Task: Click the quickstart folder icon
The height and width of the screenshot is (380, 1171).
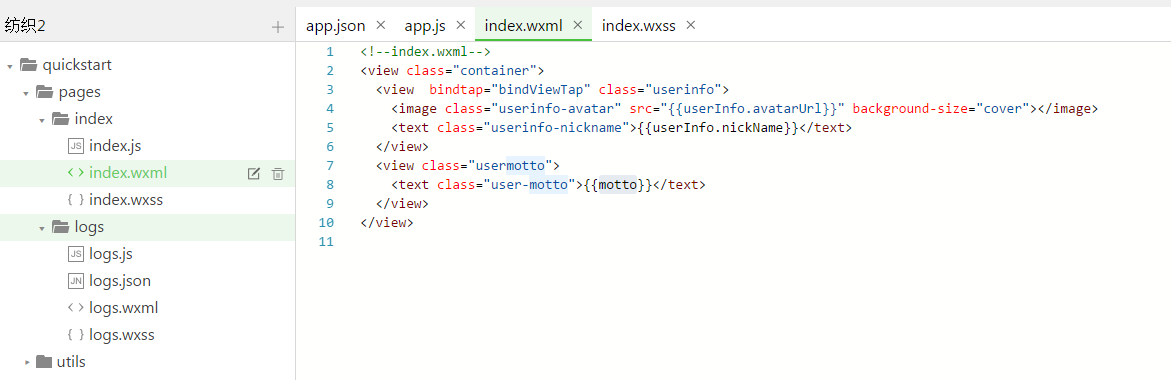Action: click(28, 65)
